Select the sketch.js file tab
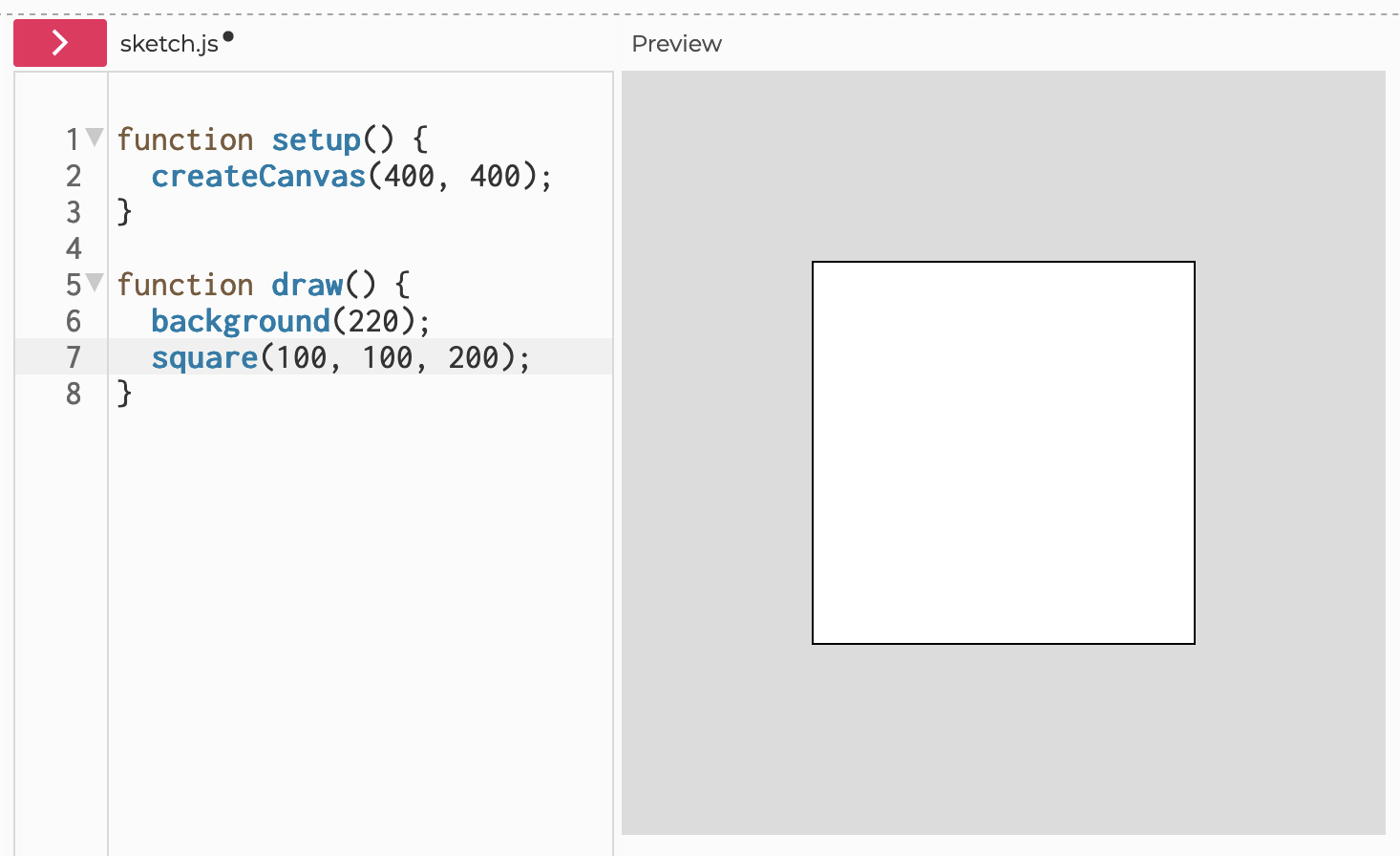 [169, 44]
